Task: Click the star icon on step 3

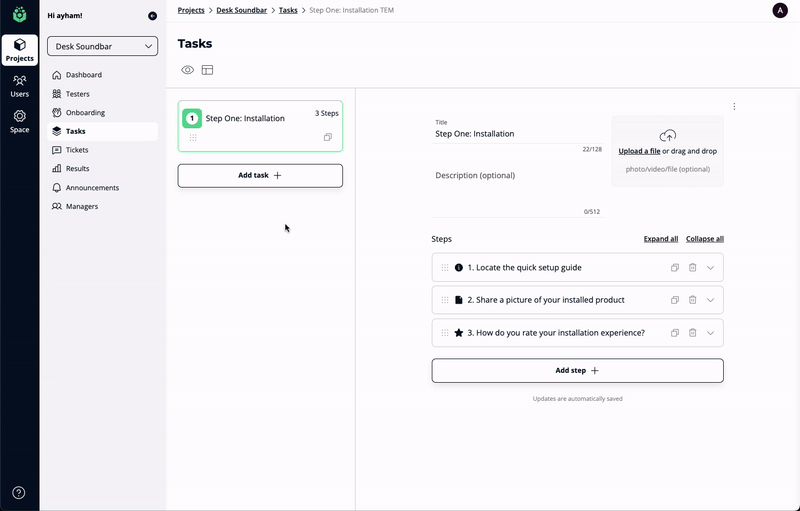Action: pos(459,333)
